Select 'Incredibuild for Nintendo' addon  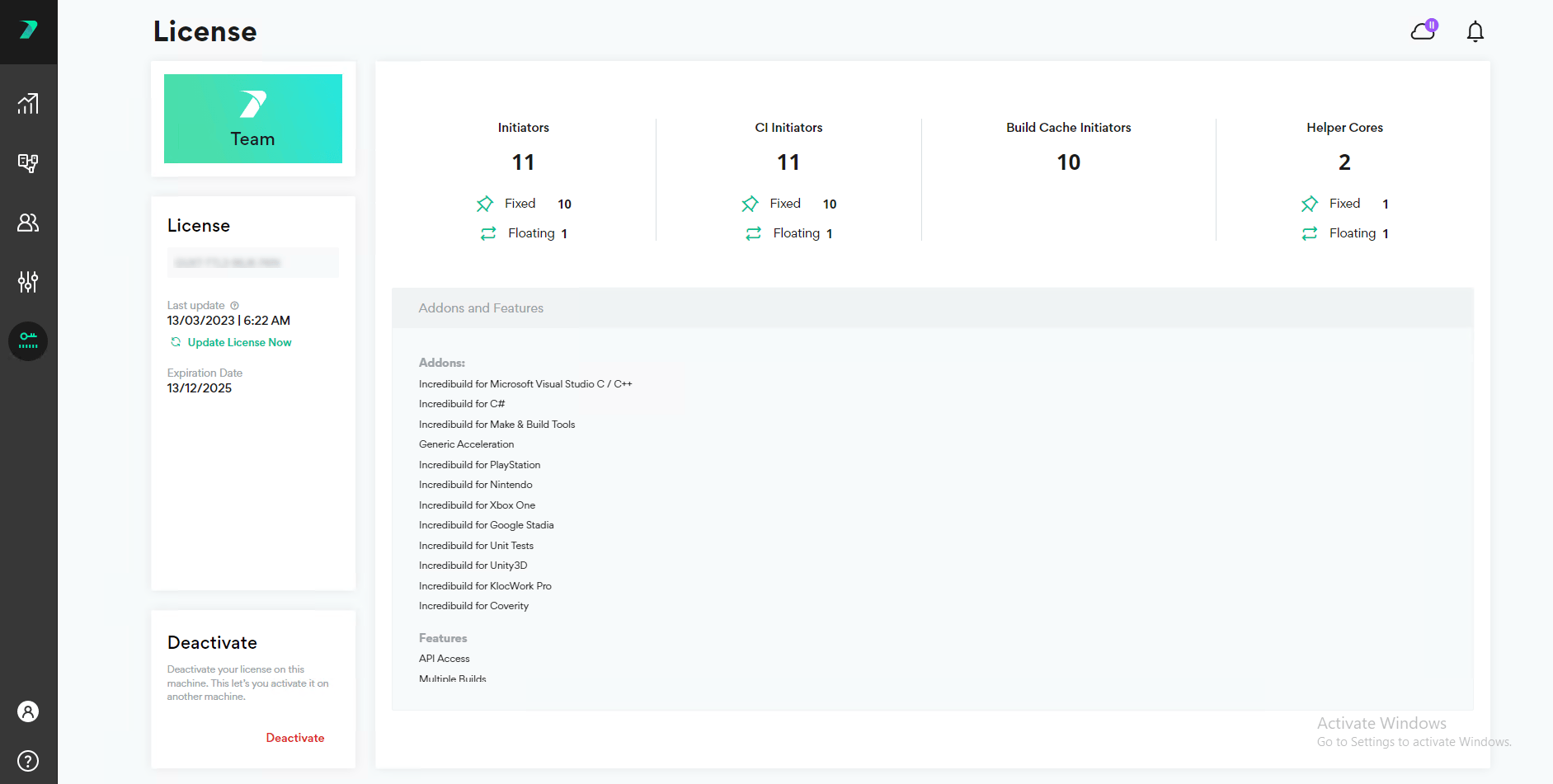tap(476, 485)
